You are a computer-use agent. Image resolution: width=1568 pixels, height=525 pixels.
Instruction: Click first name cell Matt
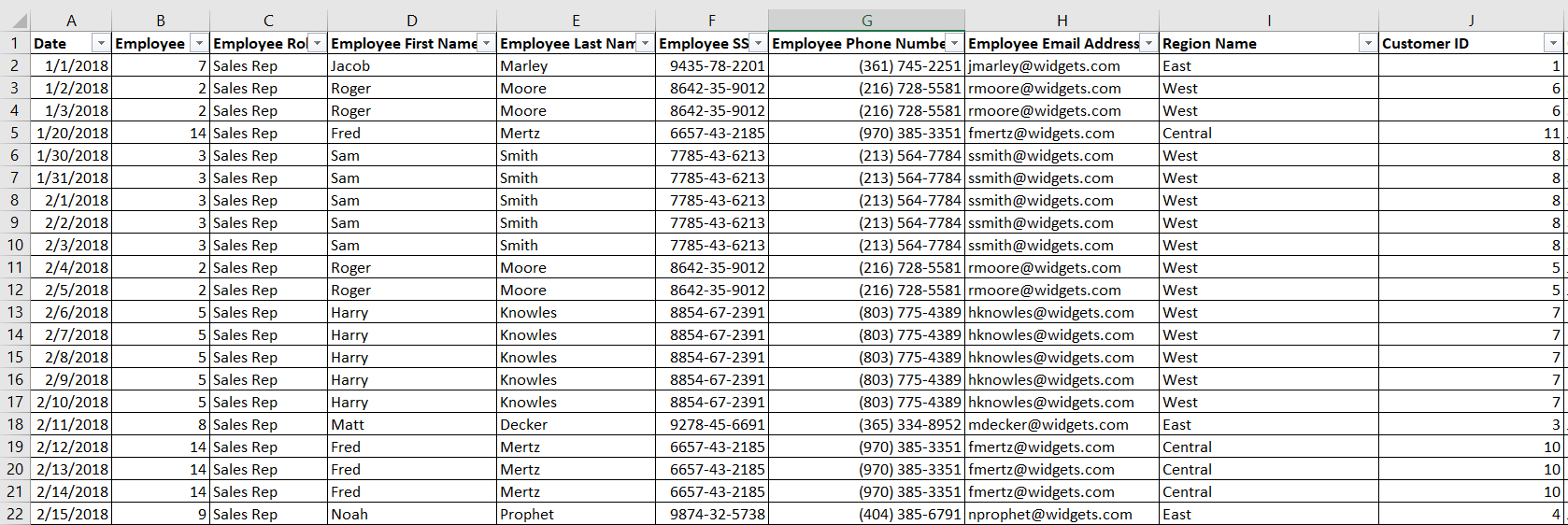[x=412, y=424]
